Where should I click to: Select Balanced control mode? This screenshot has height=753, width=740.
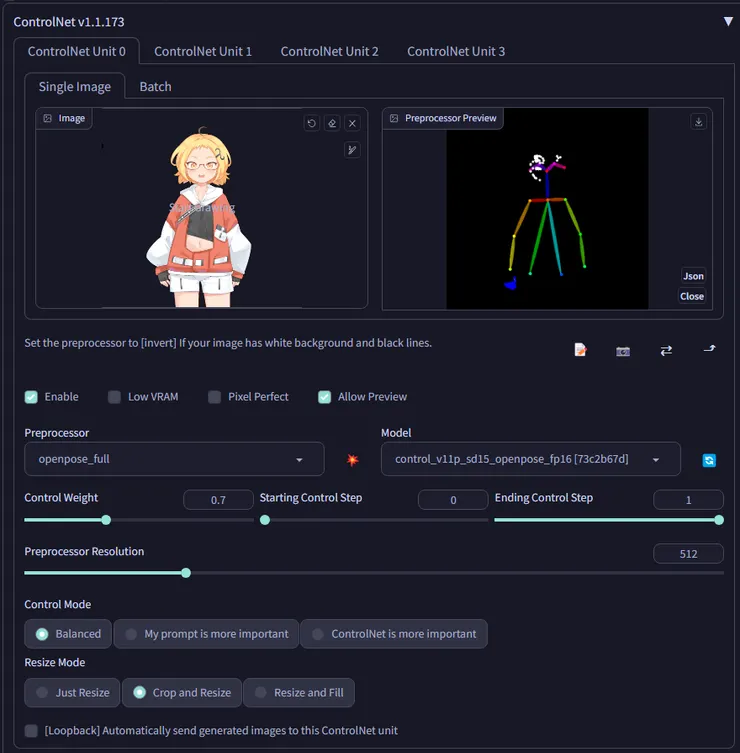68,634
